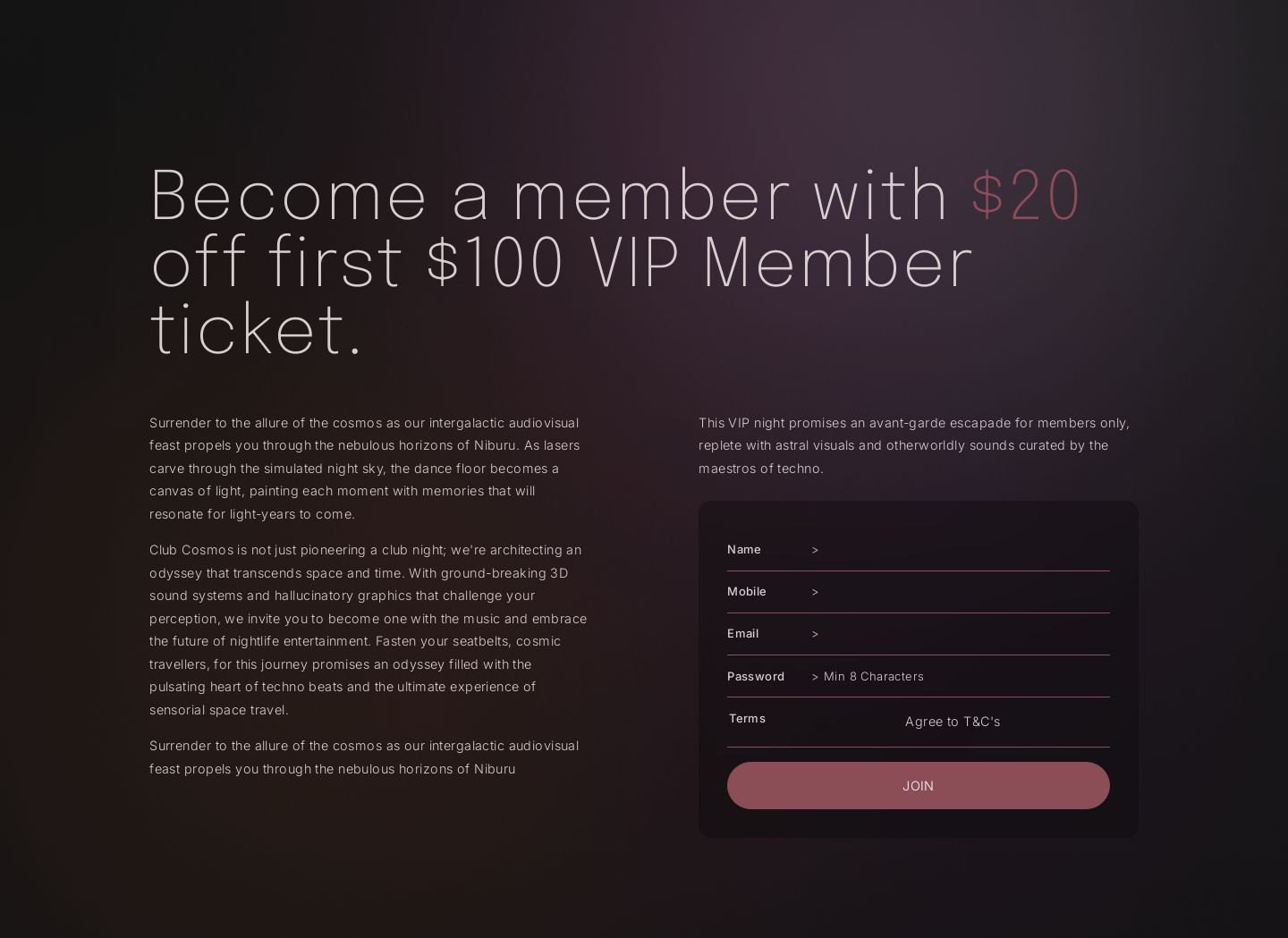This screenshot has height=938, width=1288.
Task: Click the arrow prompt in the Name row
Action: point(815,550)
